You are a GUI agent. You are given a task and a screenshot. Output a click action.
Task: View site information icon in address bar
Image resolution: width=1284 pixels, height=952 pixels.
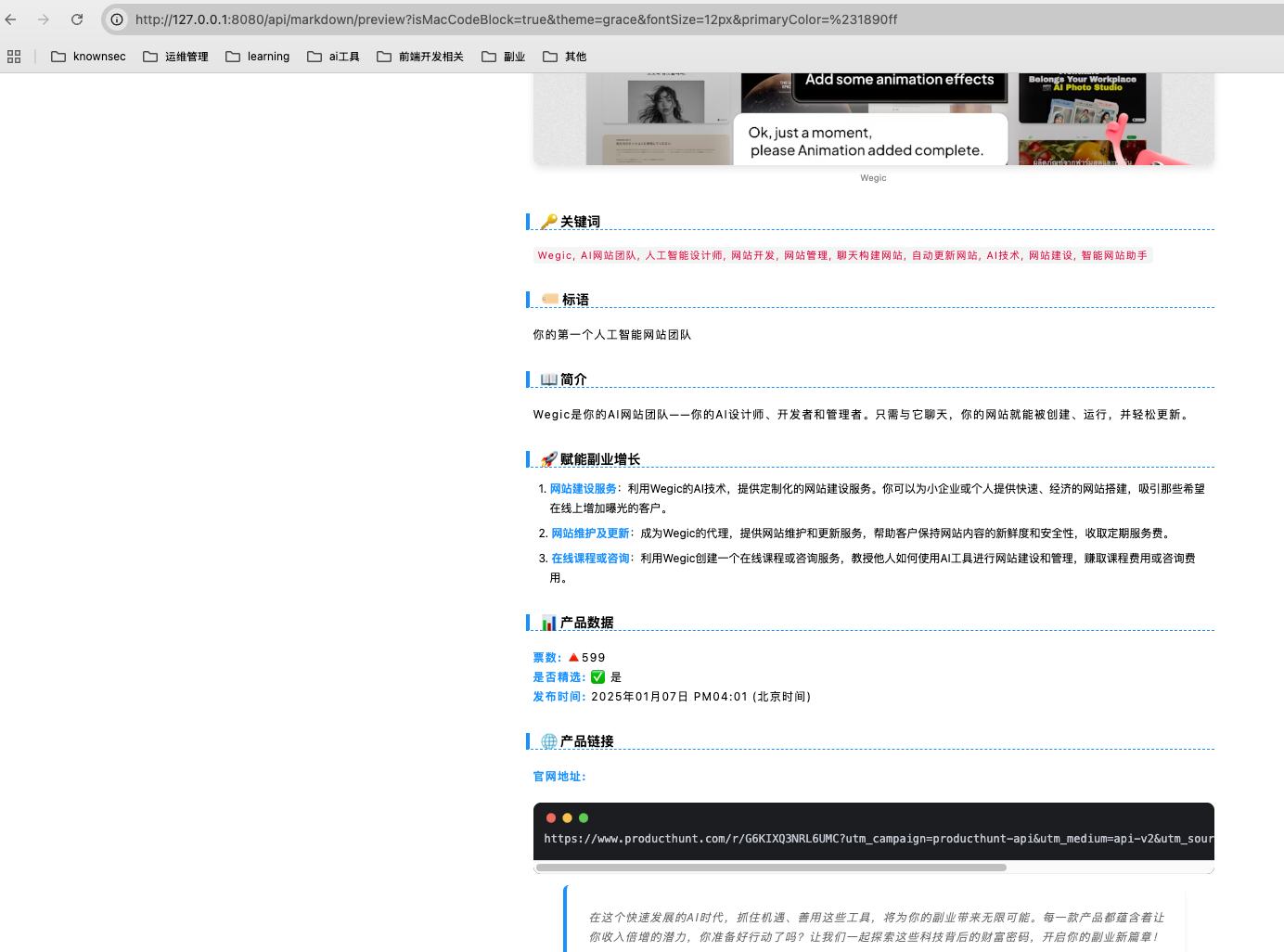tap(117, 19)
